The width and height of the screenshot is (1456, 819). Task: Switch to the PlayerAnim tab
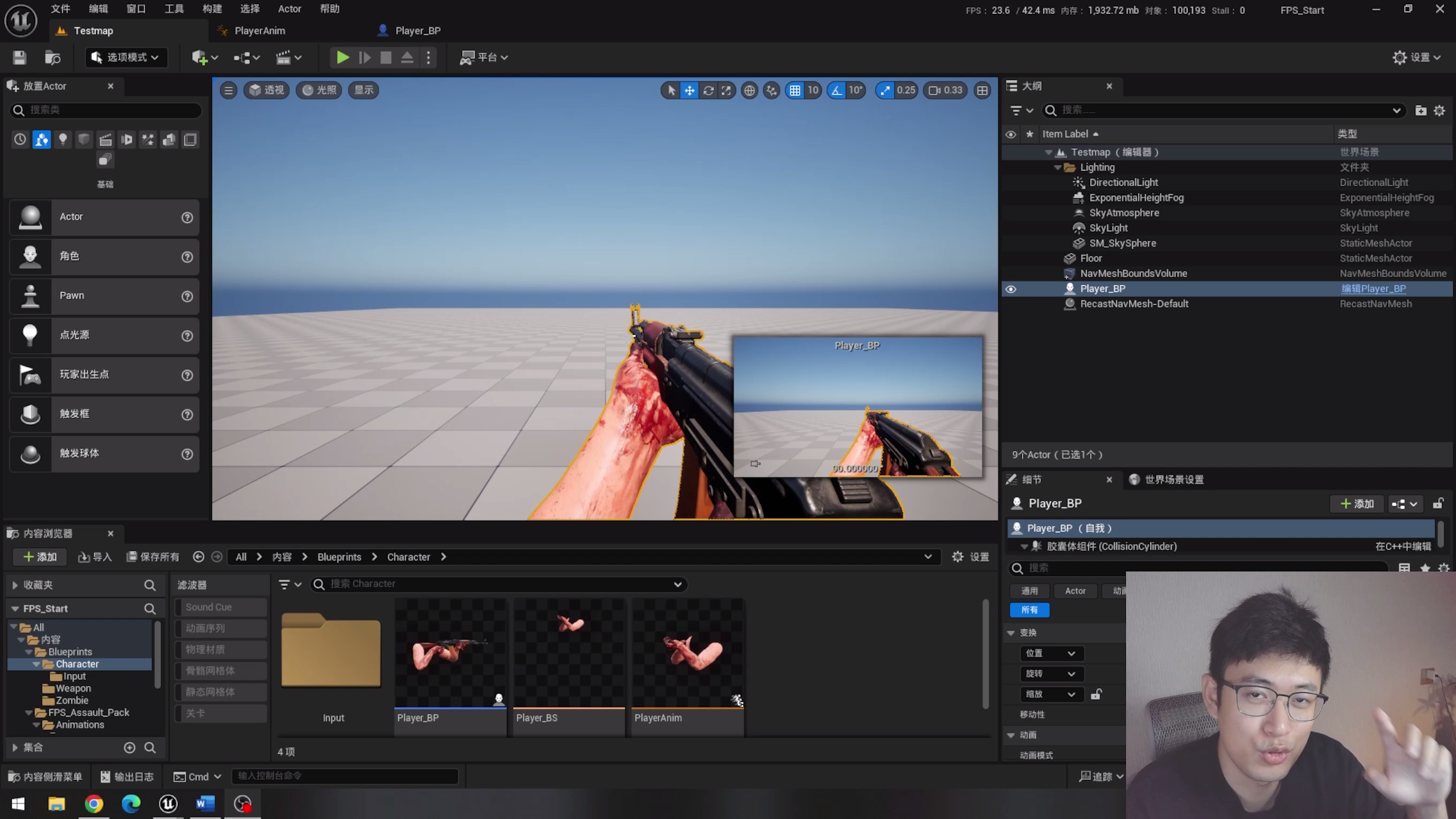260,31
